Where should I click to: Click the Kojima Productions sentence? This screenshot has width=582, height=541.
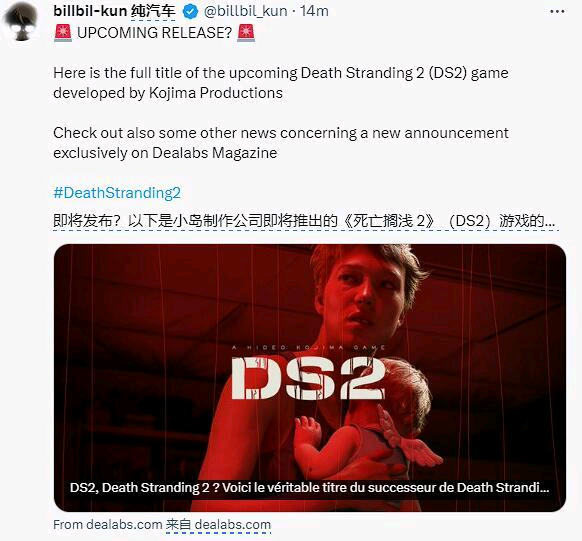click(x=281, y=83)
